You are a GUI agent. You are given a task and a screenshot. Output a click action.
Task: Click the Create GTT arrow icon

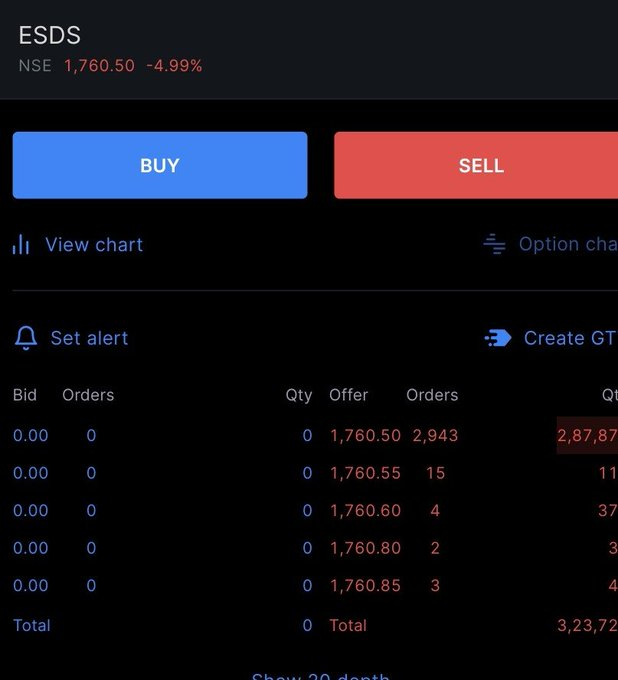pyautogui.click(x=498, y=338)
